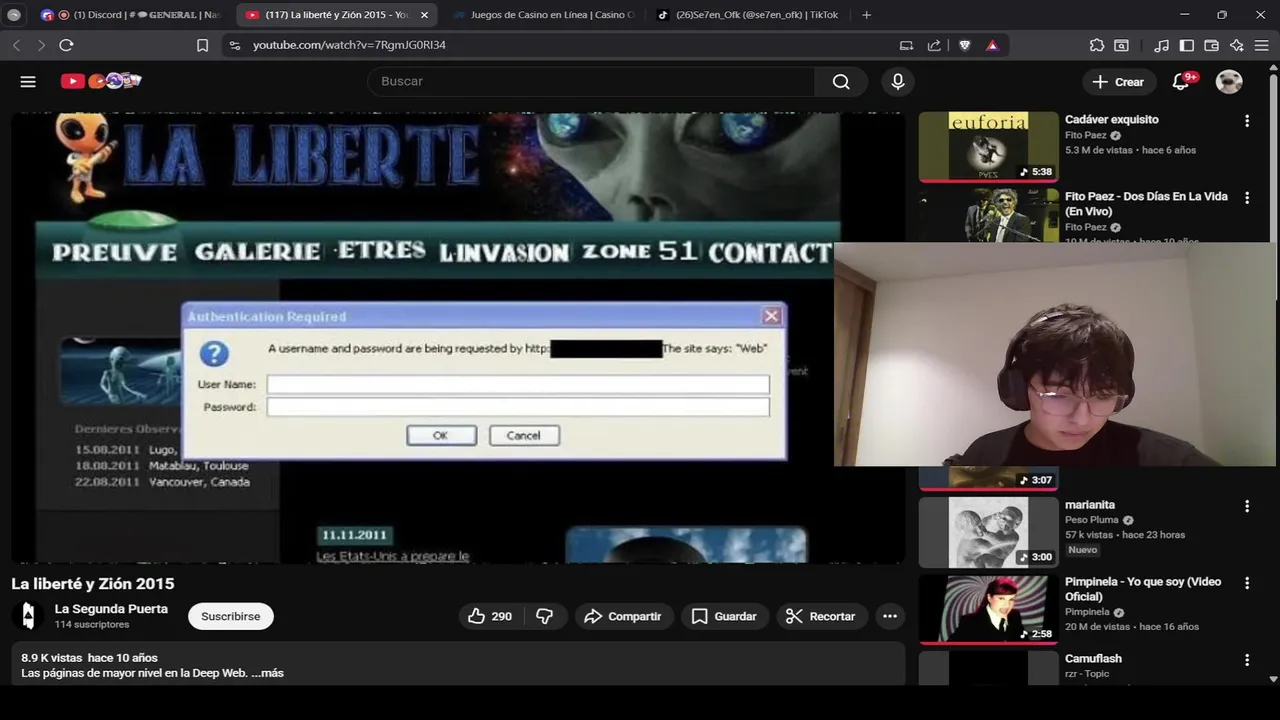
Task: Open options for Camuflash video
Action: click(x=1247, y=660)
